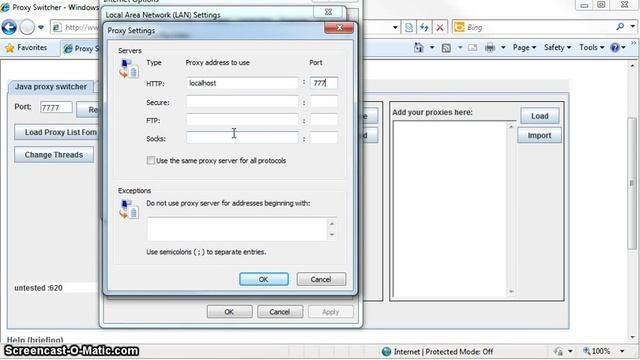Screen dimensions: 640x360
Task: Click the FTP proxy address field
Action: 242,120
